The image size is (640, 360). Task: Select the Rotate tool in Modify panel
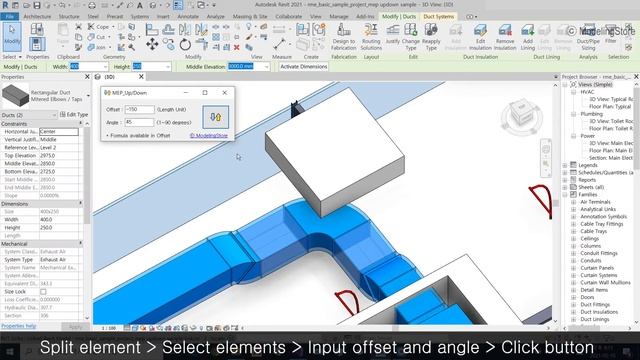(185, 44)
